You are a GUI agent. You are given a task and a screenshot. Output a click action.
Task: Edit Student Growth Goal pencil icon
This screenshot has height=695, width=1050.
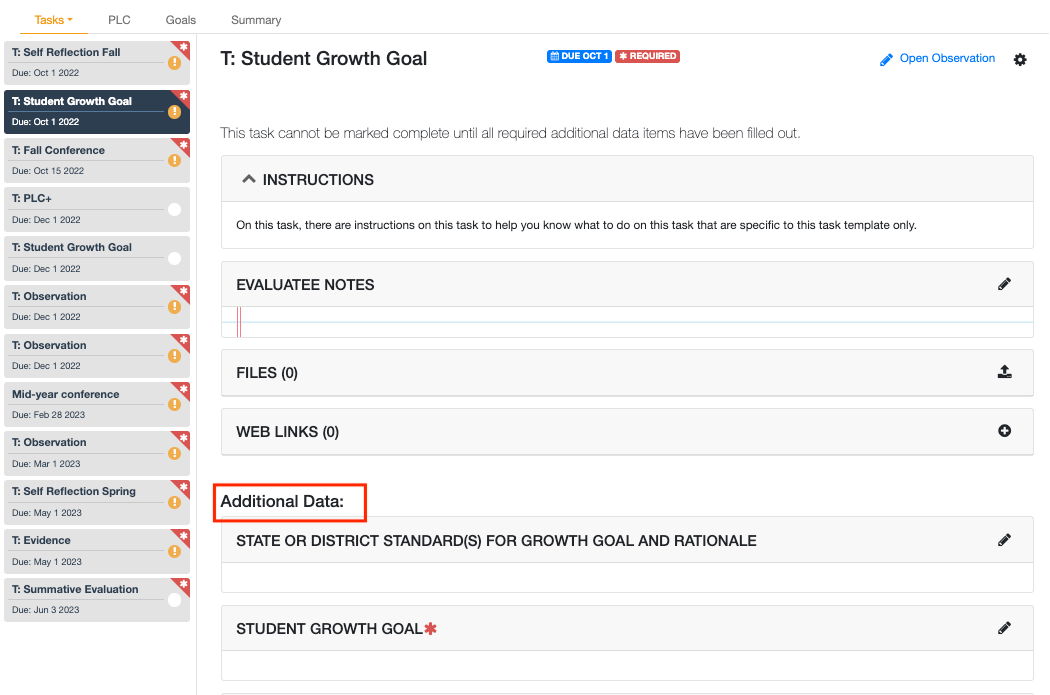pos(1004,628)
